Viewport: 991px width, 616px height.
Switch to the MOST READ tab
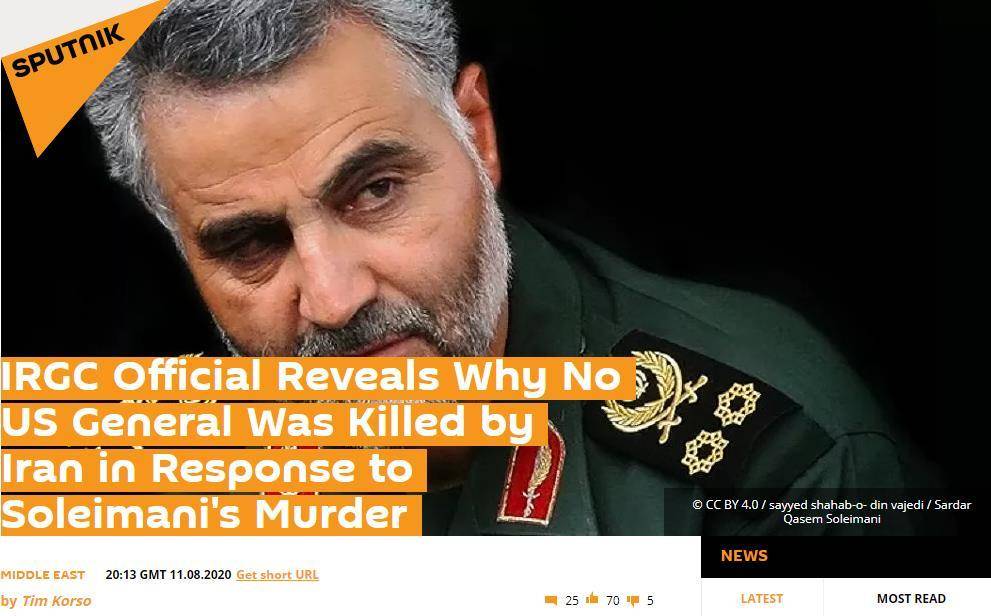pos(911,598)
